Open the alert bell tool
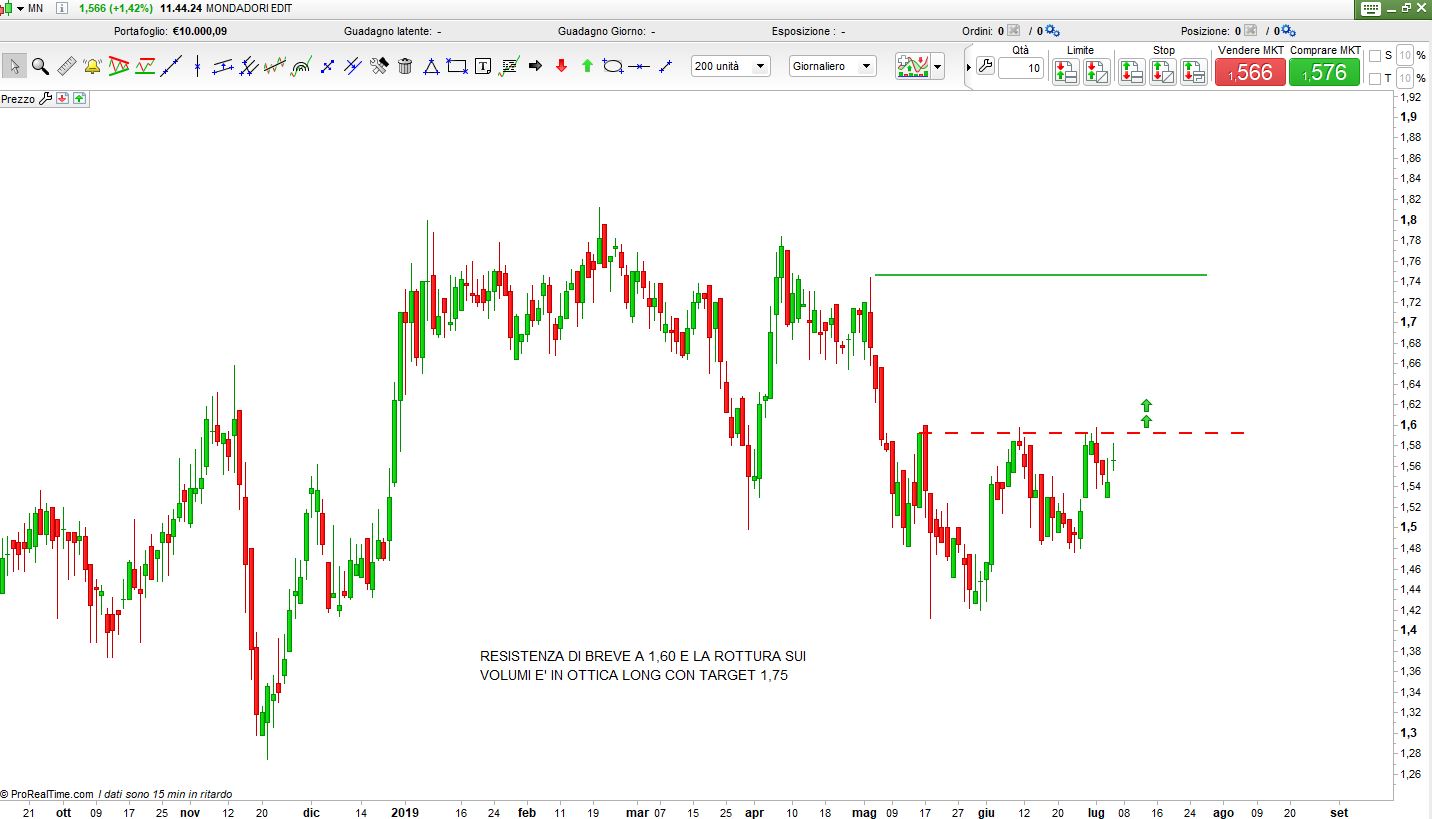1432x819 pixels. [92, 67]
